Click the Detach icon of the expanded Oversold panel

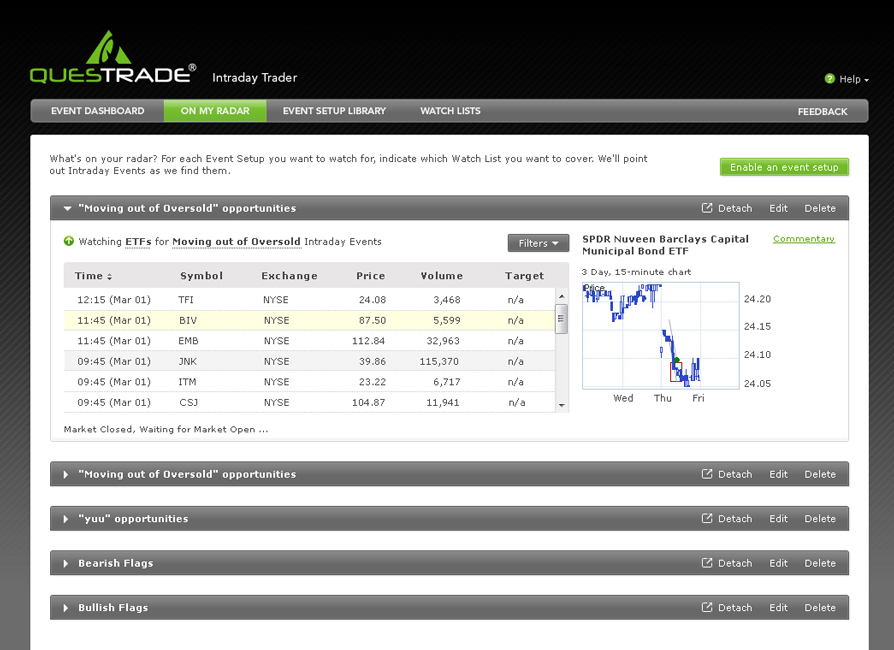(707, 208)
